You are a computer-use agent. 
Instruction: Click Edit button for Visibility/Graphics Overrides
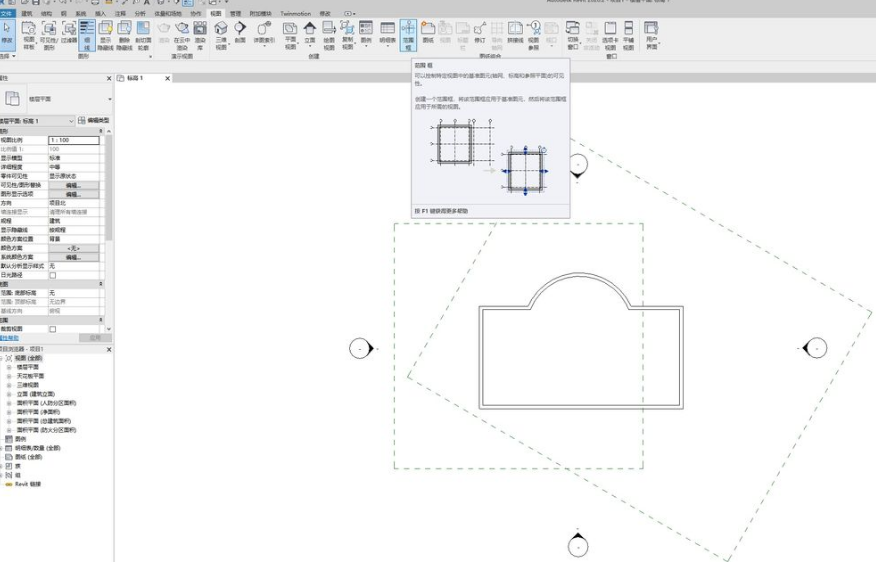point(73,185)
